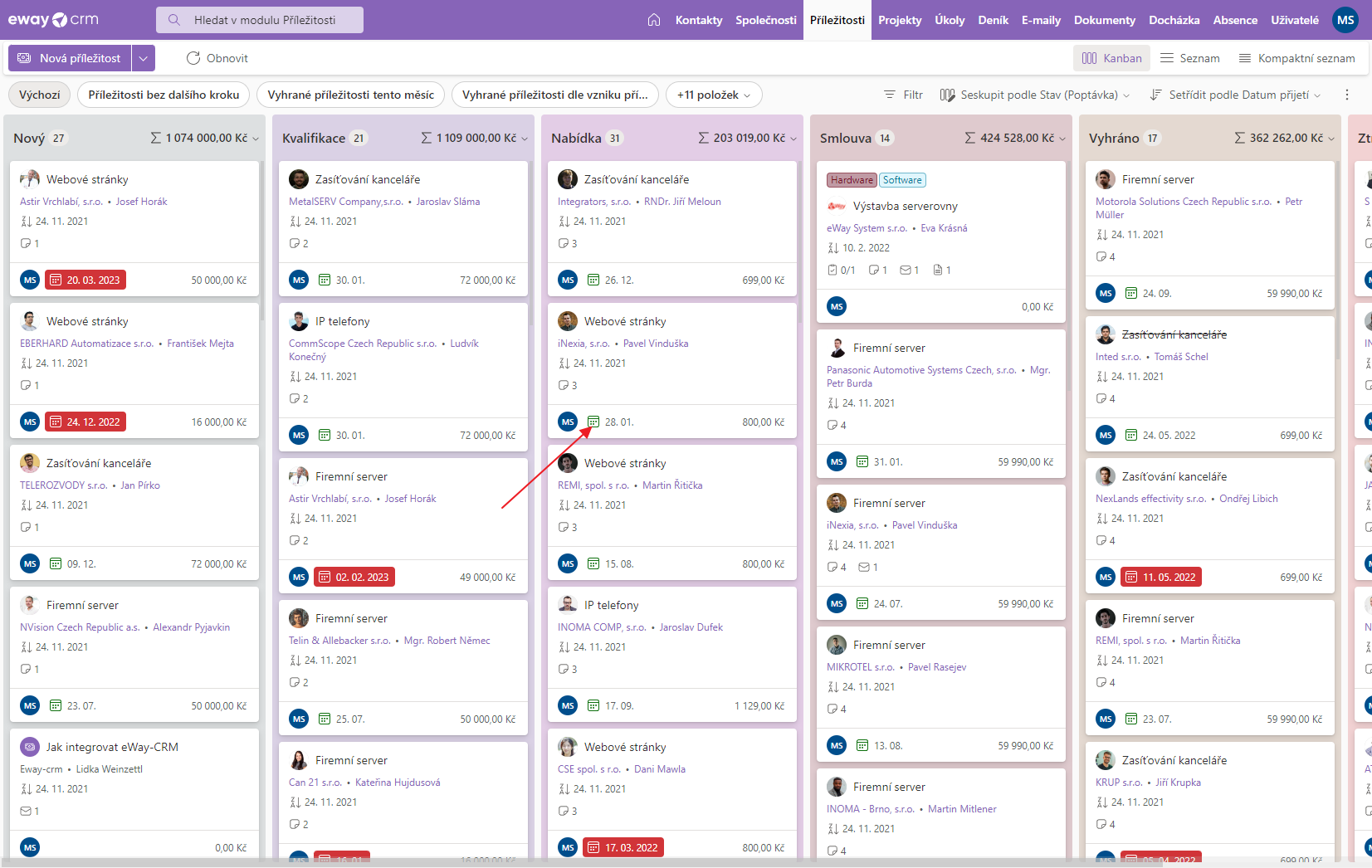Select Příležitosti bez dalšího kroku view
The height and width of the screenshot is (868, 1372).
[x=164, y=95]
